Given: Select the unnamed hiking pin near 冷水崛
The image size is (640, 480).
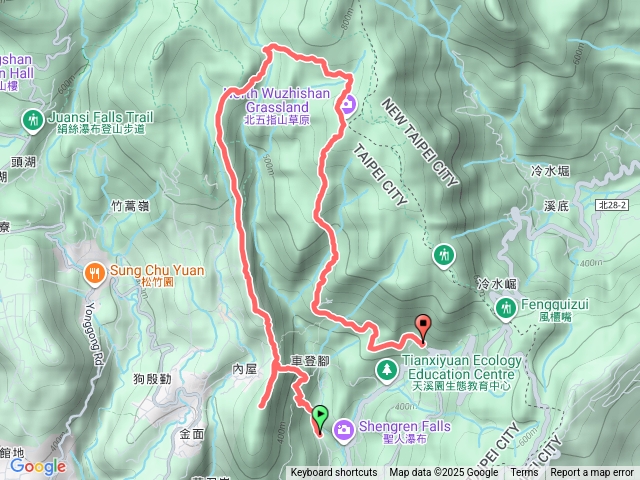Looking at the screenshot, I should (x=444, y=256).
